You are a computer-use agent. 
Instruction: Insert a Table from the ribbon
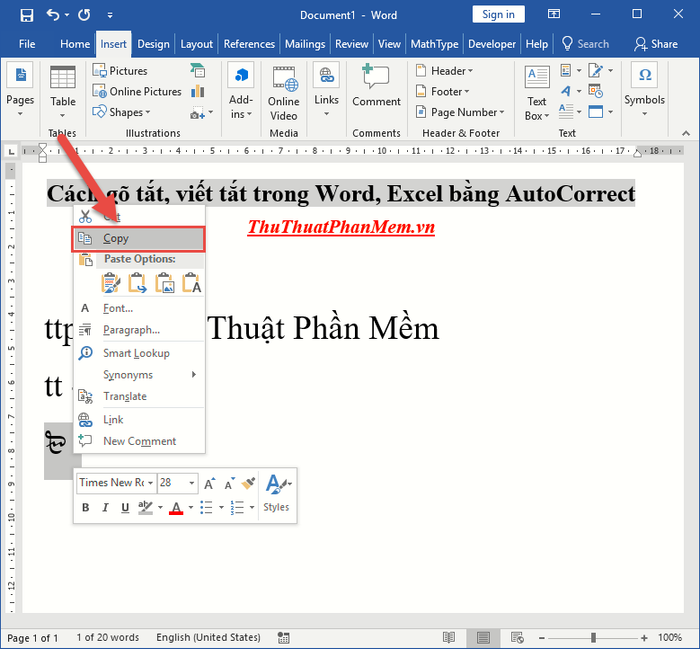(62, 92)
